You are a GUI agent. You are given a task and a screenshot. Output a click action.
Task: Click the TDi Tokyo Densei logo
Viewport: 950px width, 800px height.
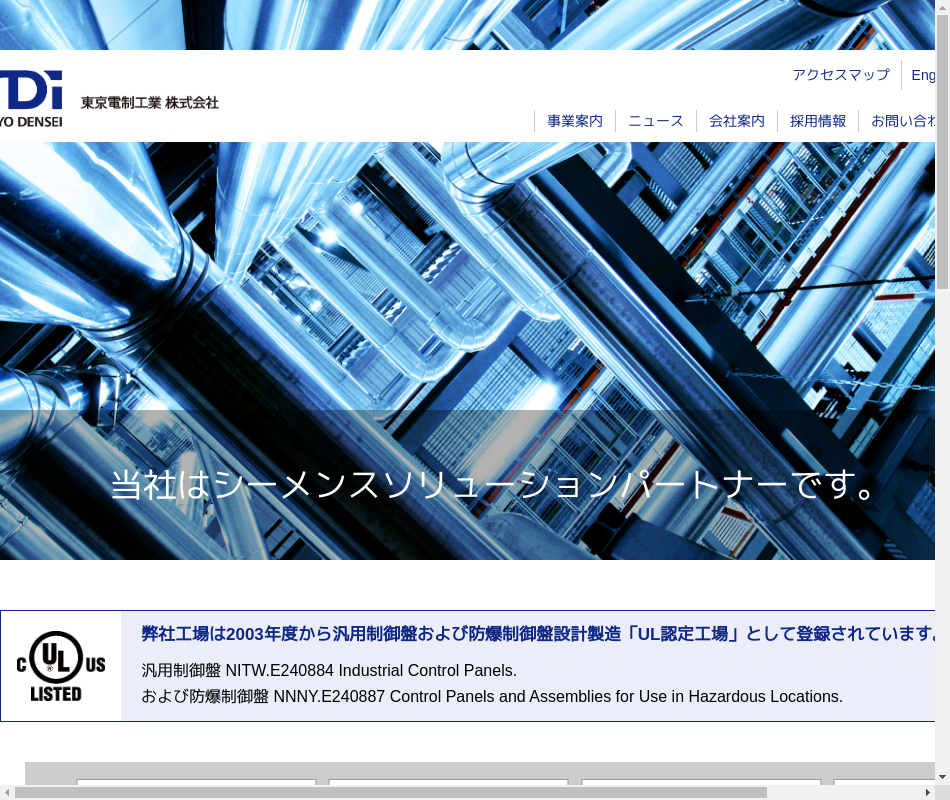click(30, 98)
